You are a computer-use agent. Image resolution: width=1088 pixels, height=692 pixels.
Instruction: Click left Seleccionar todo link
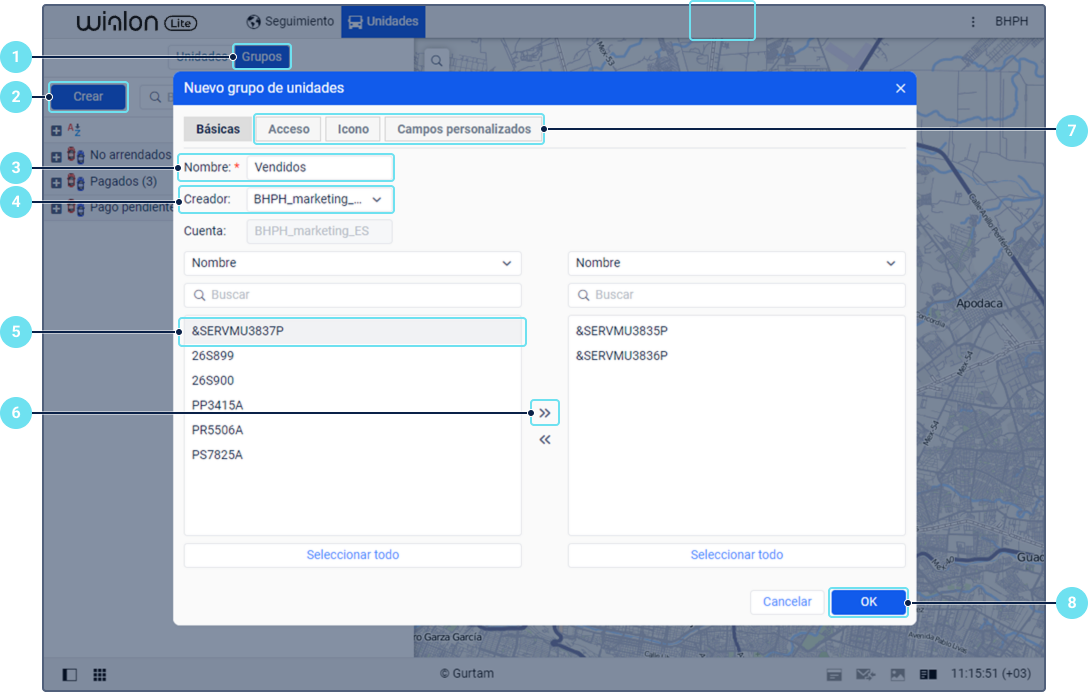(x=352, y=555)
